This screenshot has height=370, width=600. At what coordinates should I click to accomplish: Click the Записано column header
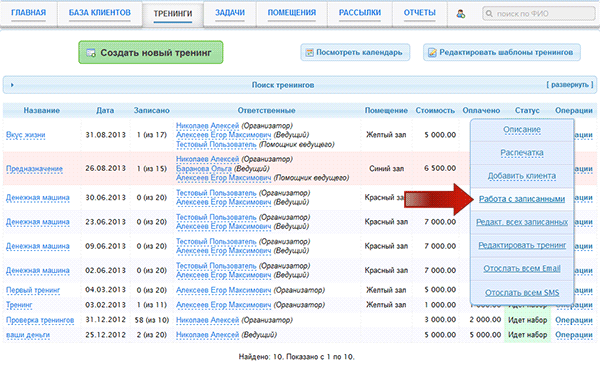(152, 111)
